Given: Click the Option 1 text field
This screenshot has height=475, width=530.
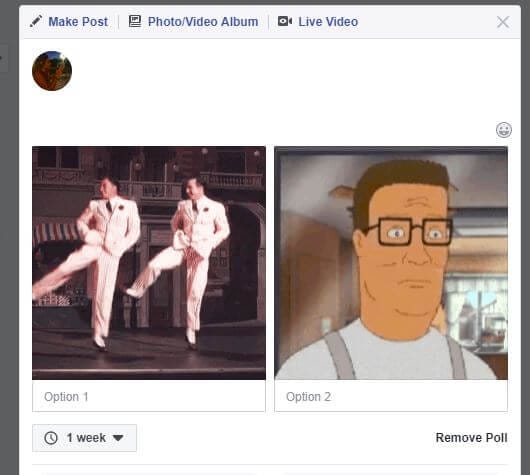Looking at the screenshot, I should (149, 396).
